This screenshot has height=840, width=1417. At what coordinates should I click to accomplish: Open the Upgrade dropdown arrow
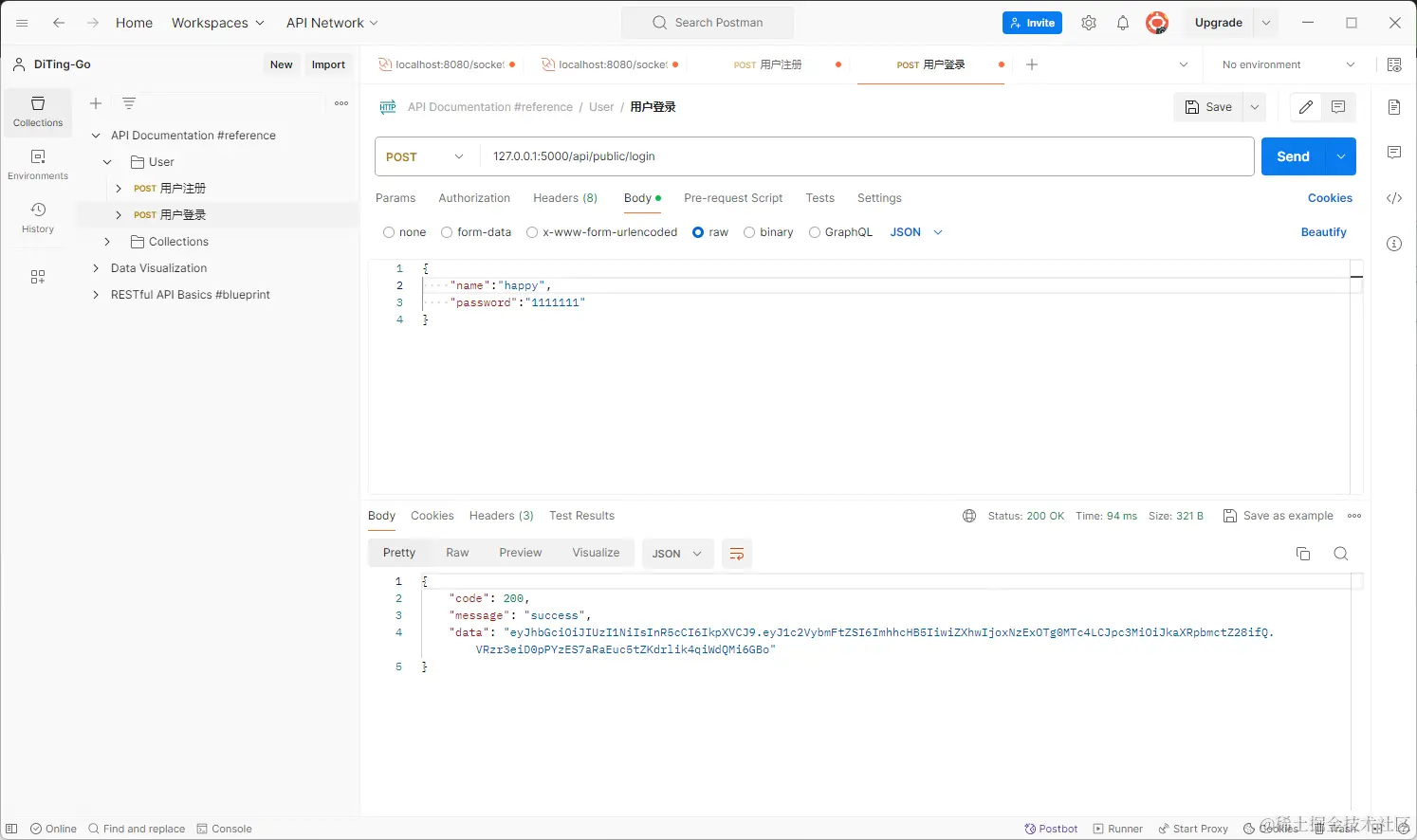click(1266, 23)
